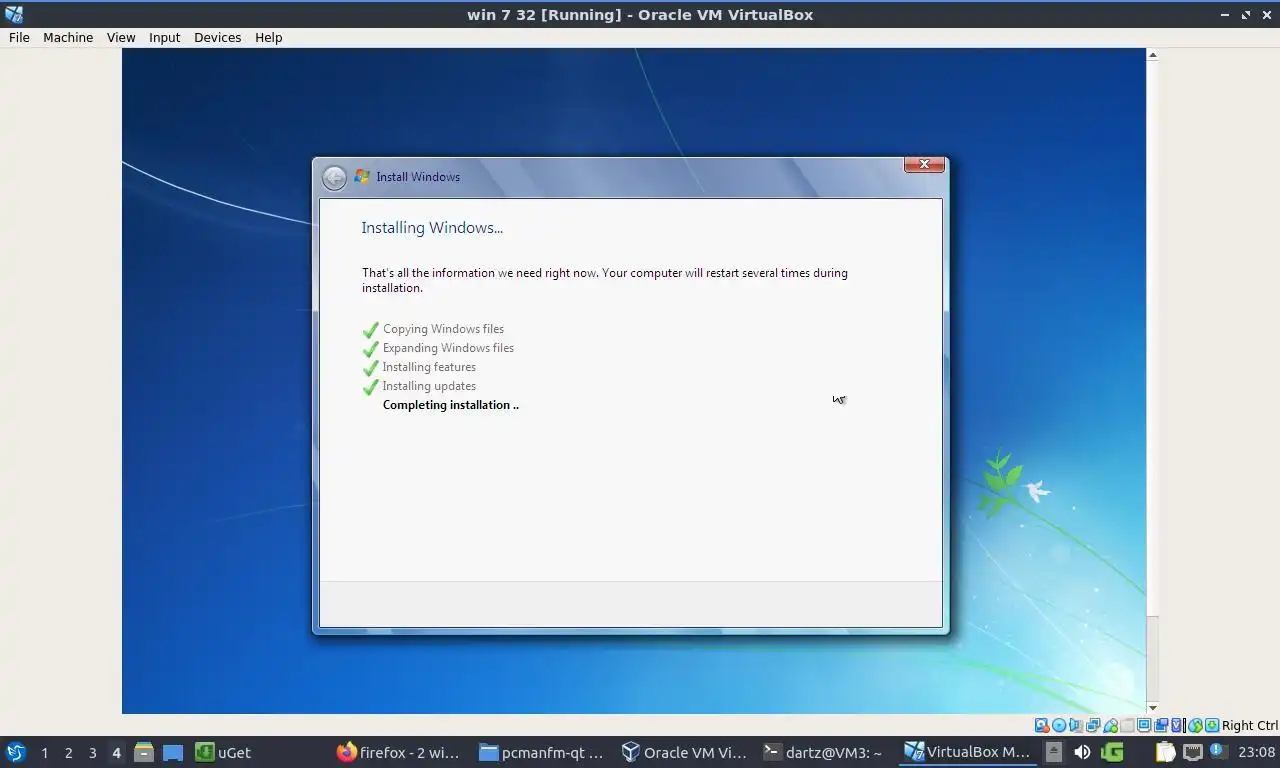Viewport: 1280px width, 768px height.
Task: Open the clipboard manager tray icon
Action: 1166,752
